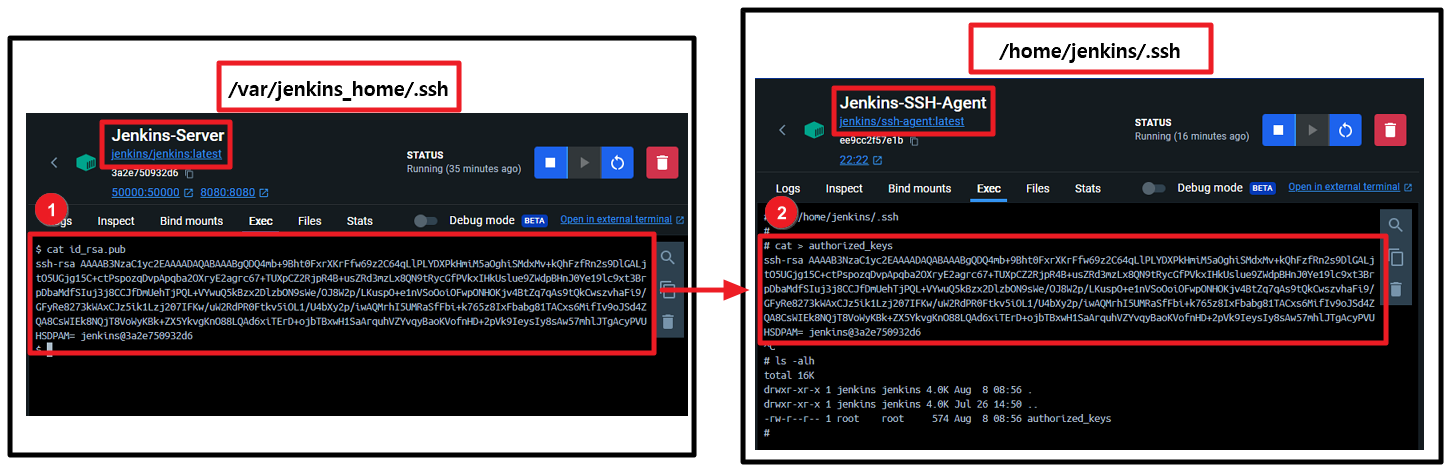Clear the Jenkins-Server terminal
1451x470 pixels.
(668, 322)
